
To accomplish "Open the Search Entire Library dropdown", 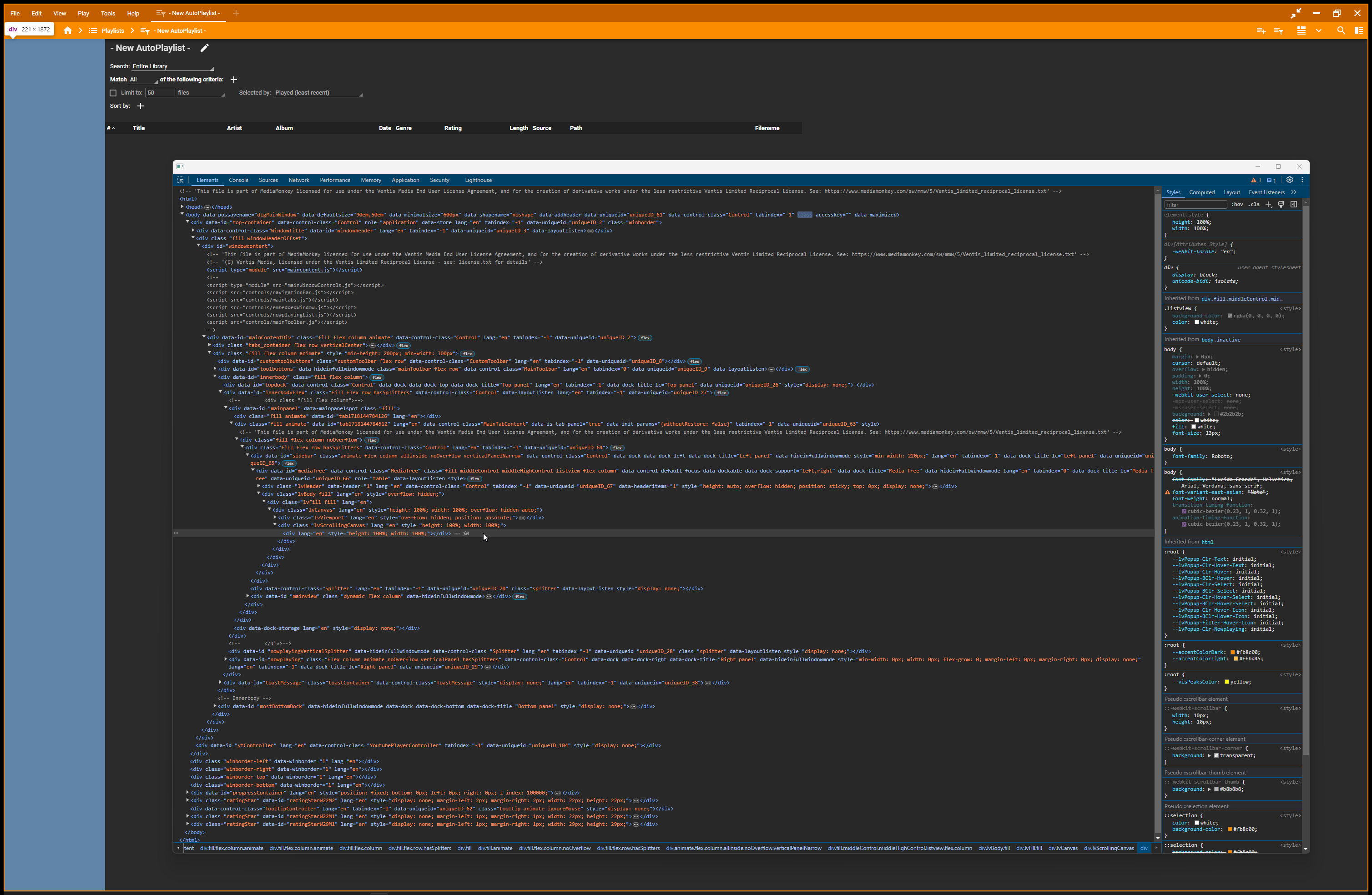I will [172, 66].
